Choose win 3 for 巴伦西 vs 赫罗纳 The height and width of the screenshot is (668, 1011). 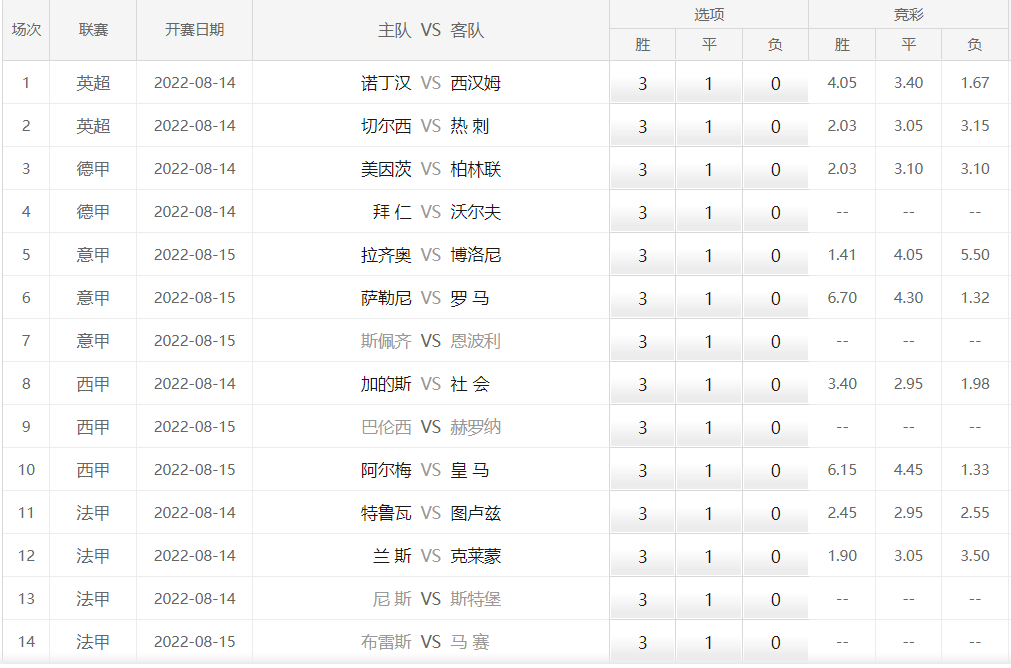(x=642, y=427)
